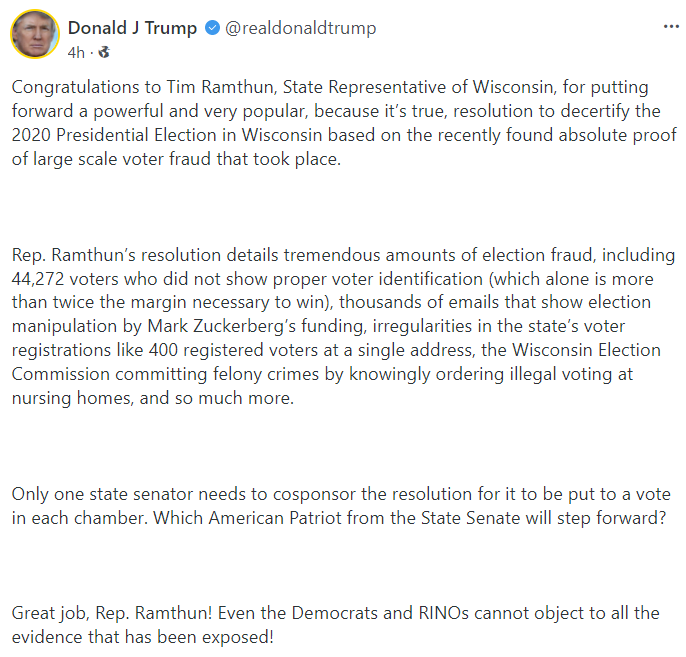Click the words "nursing homes" in the post
686x657 pixels.
[x=63, y=397]
